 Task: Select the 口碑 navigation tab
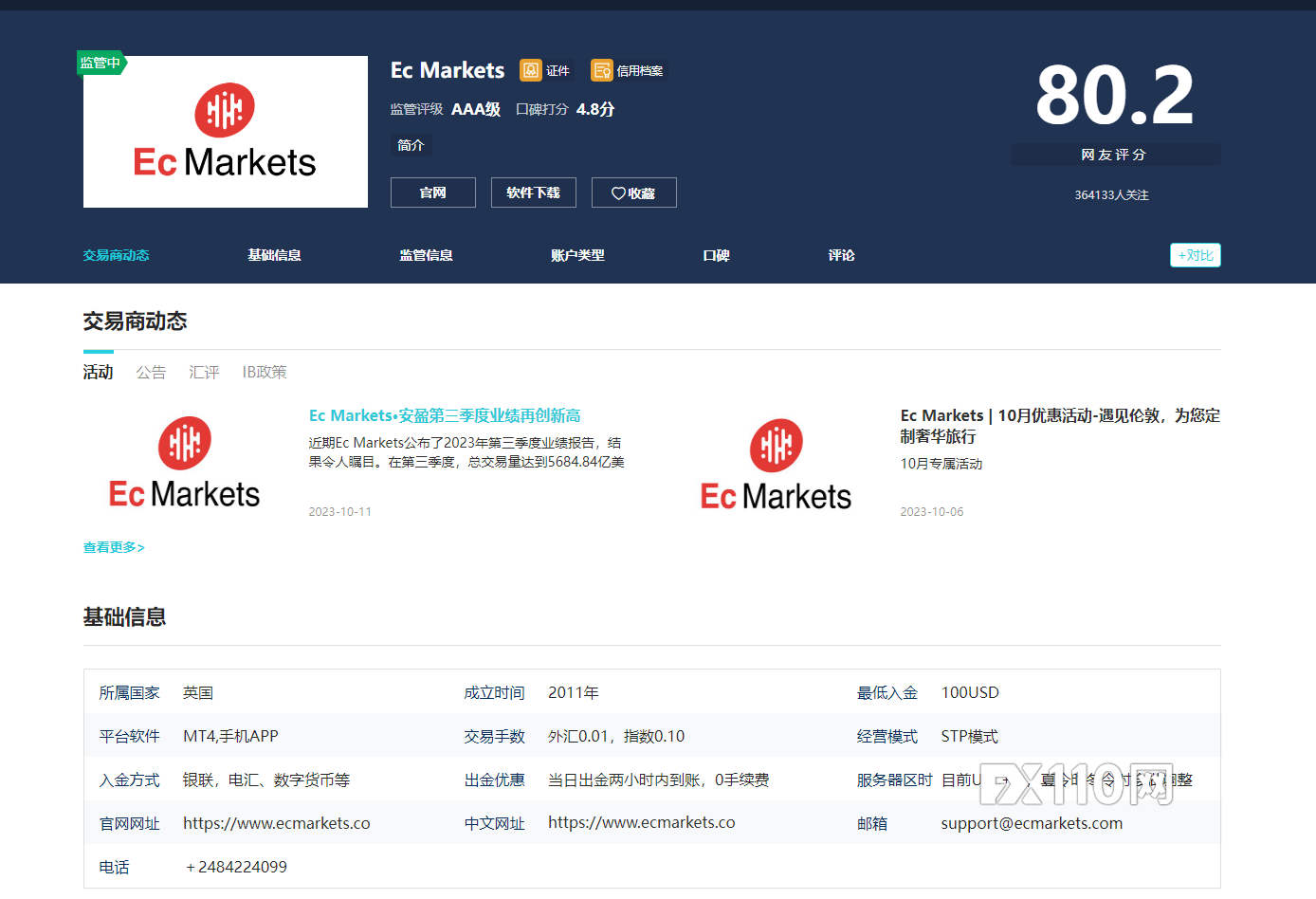(716, 255)
